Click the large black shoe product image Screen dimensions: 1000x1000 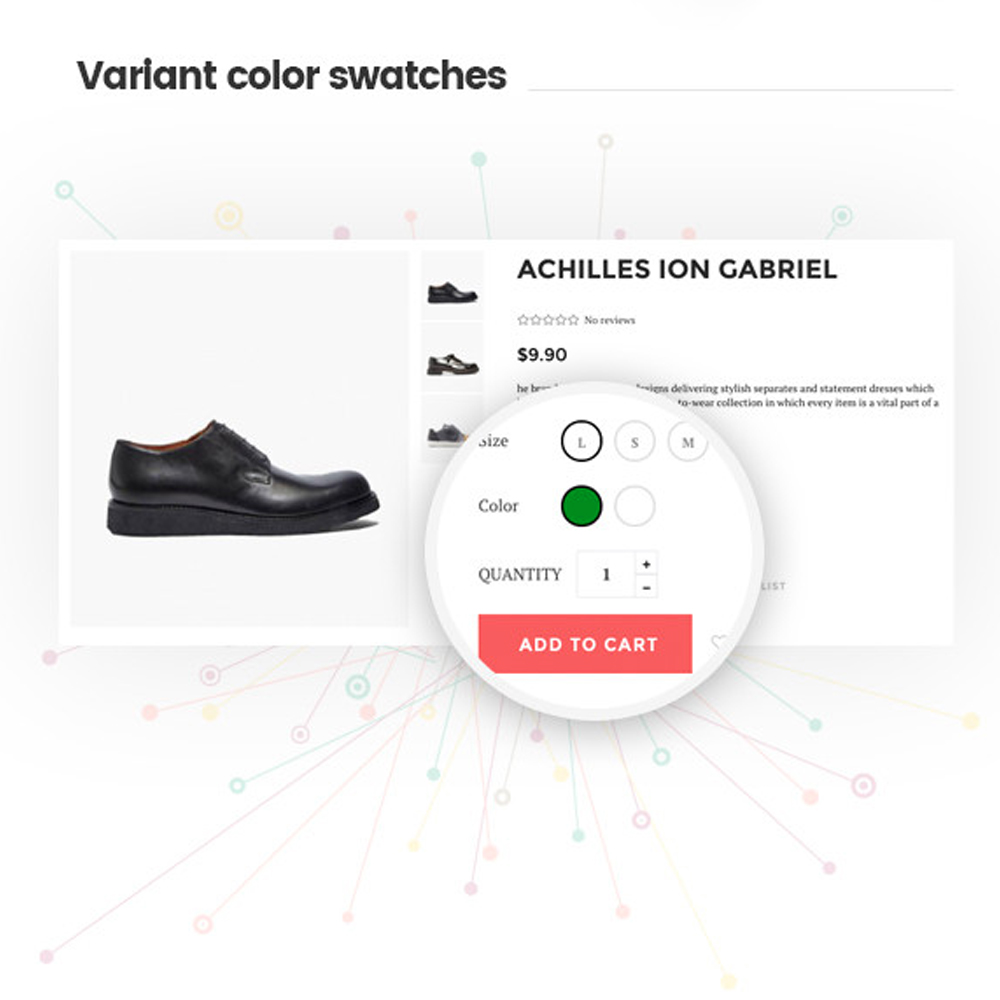pos(240,439)
